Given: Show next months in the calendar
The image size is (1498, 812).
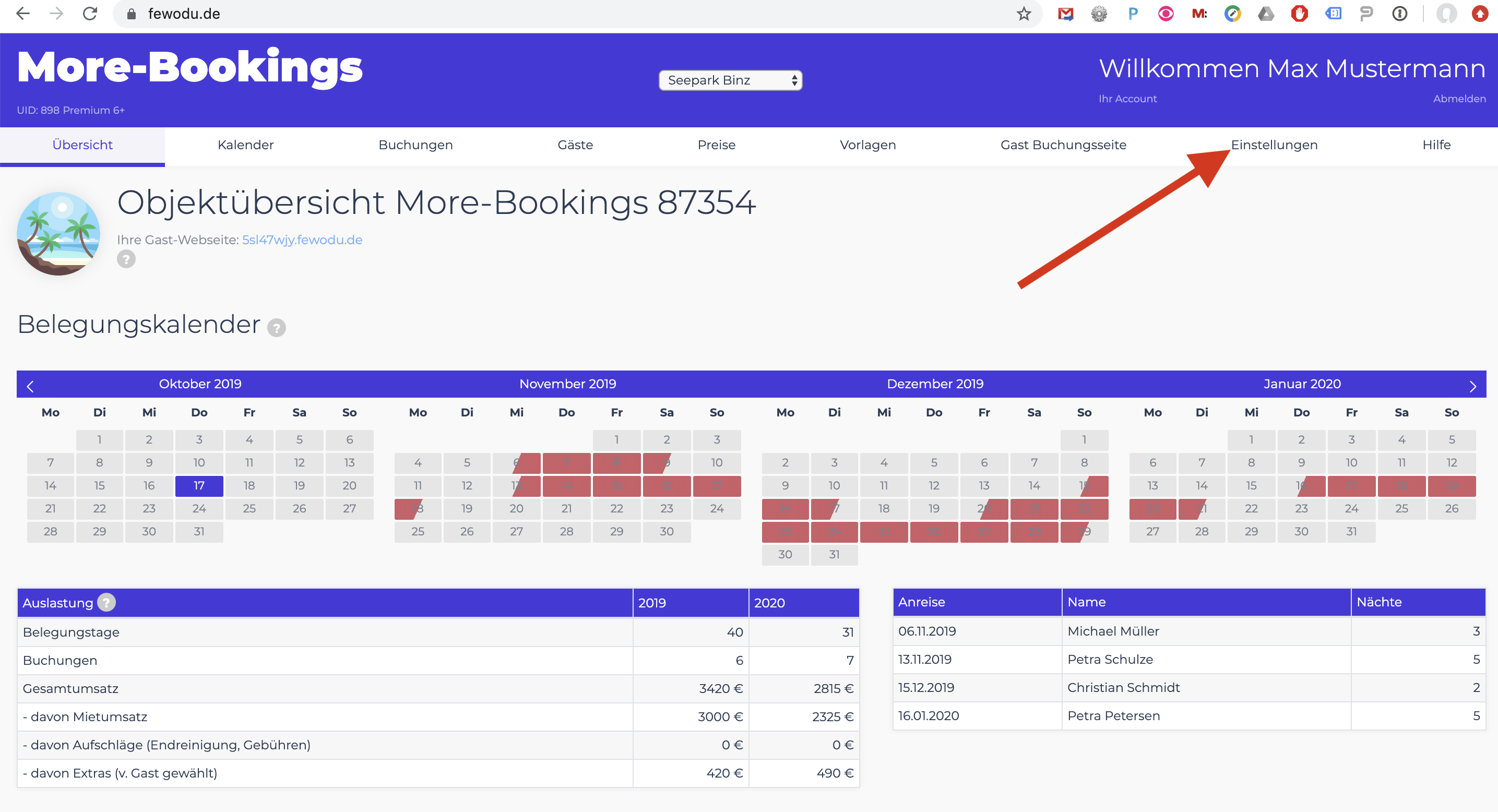Looking at the screenshot, I should pos(1472,386).
